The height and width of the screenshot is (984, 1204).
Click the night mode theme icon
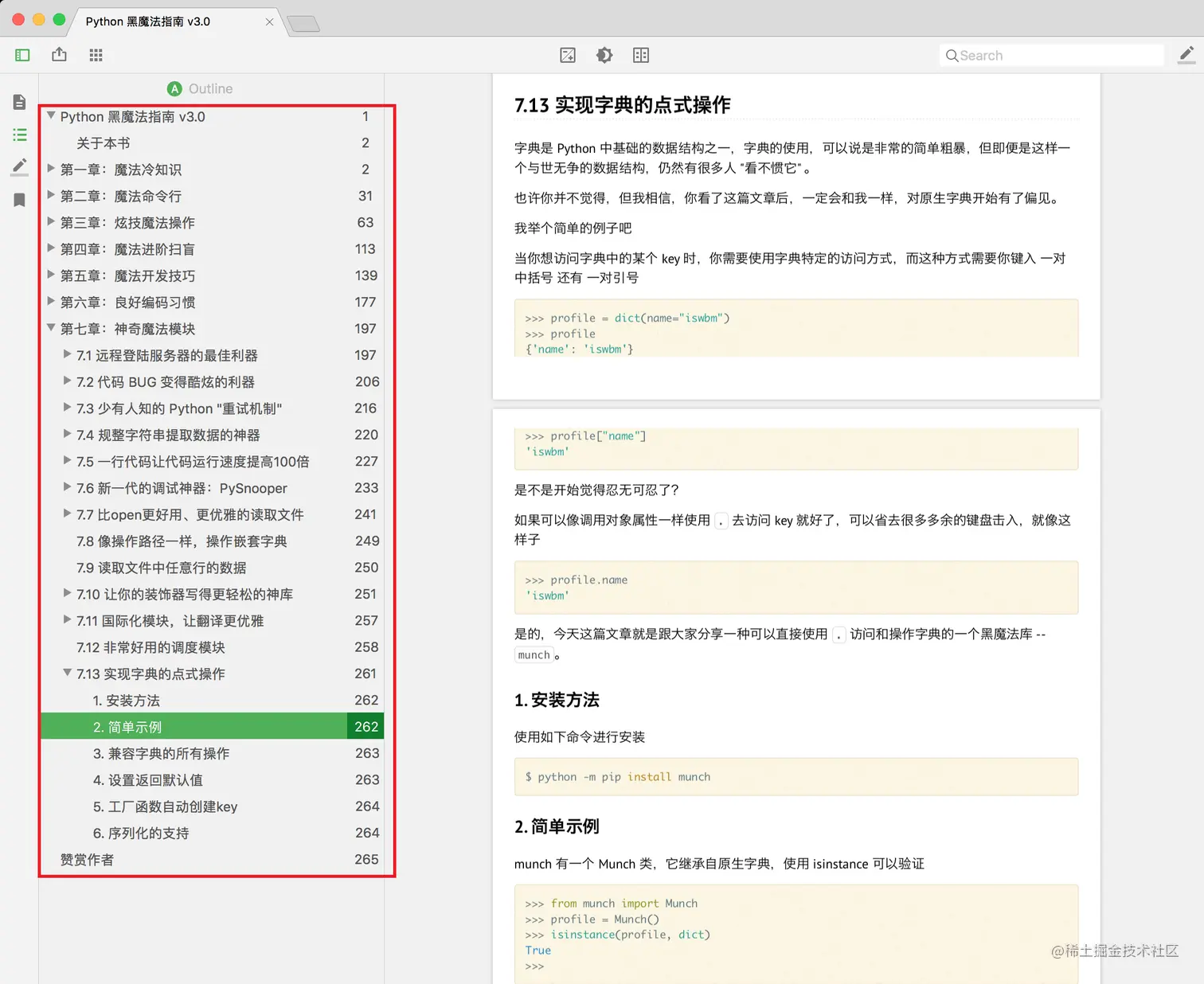coord(604,55)
